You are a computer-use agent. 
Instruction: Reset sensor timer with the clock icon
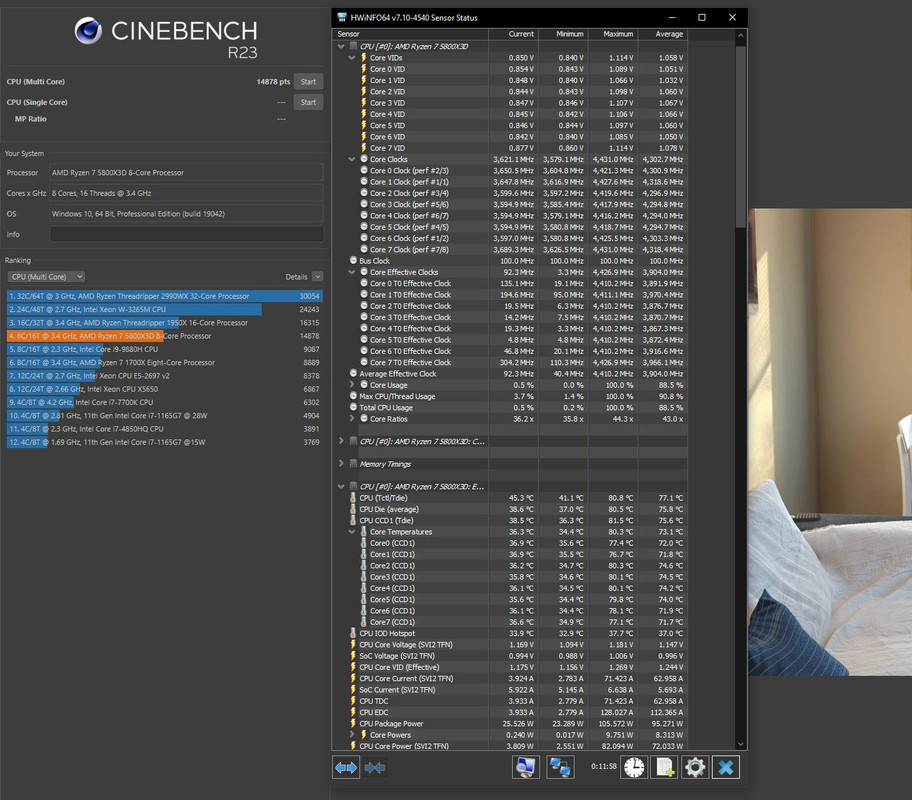[634, 767]
